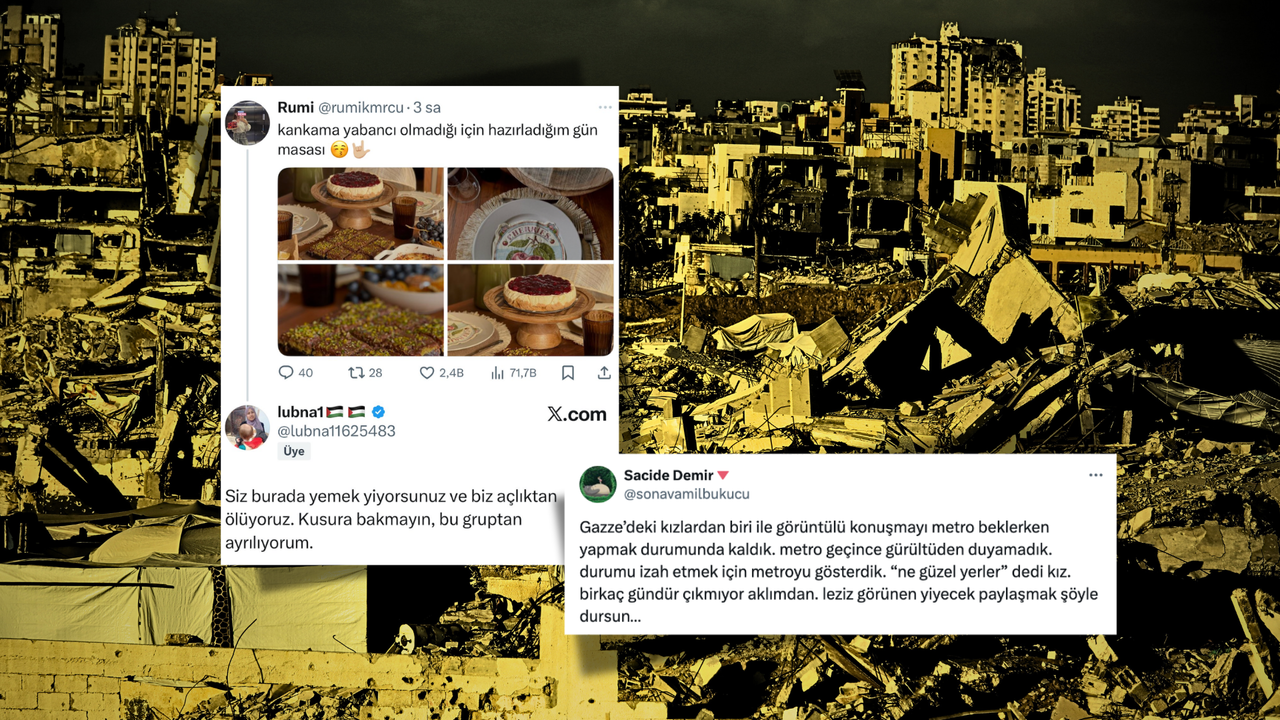Screen dimensions: 1280x720
Task: Bookmark the Rumi tweet
Action: 568,372
